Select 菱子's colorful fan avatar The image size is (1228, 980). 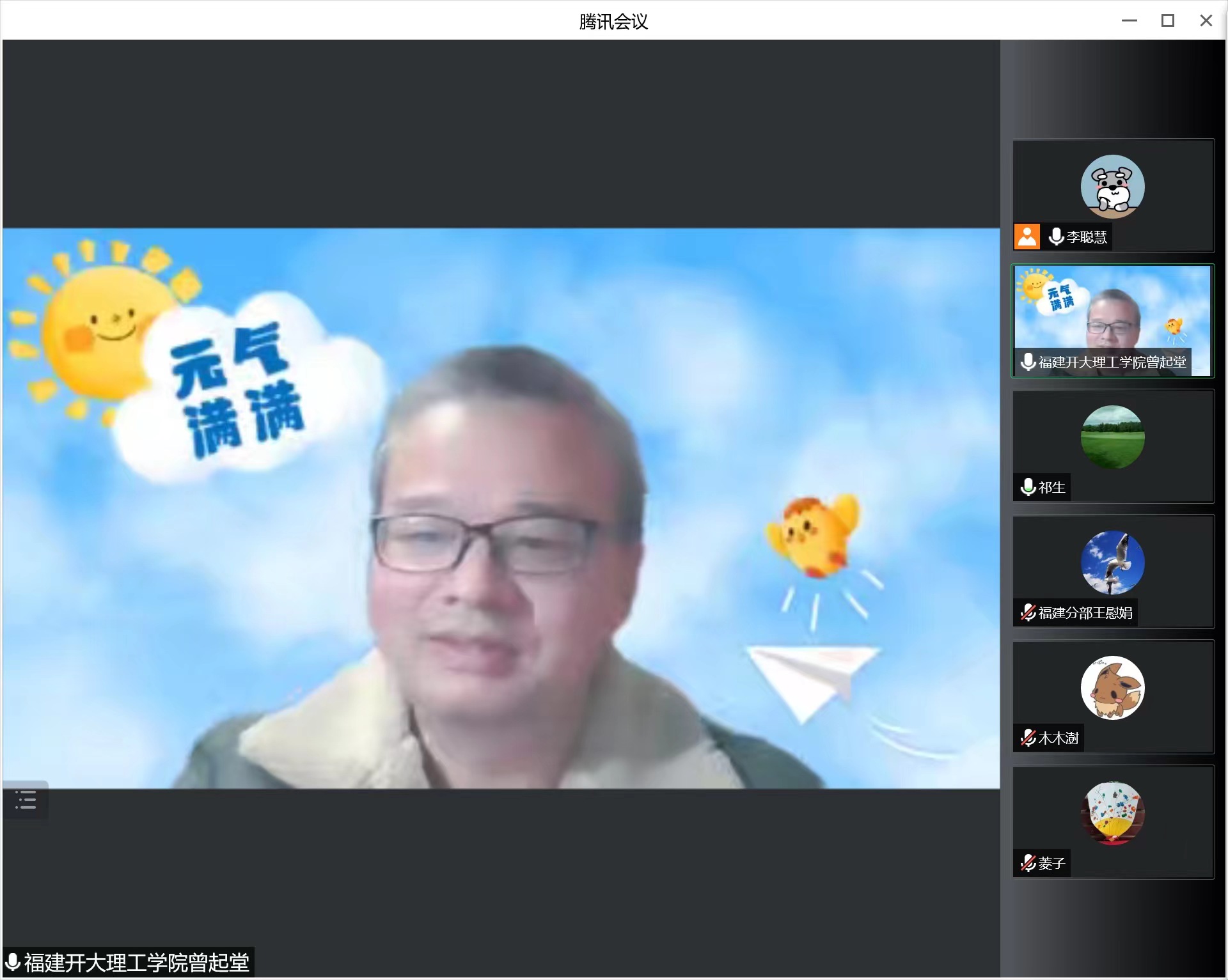pyautogui.click(x=1112, y=813)
